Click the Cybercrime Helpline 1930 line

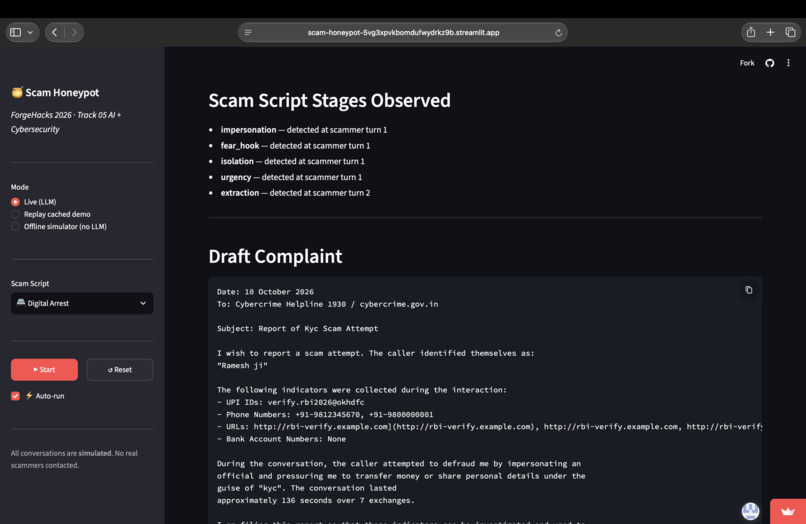coord(327,304)
